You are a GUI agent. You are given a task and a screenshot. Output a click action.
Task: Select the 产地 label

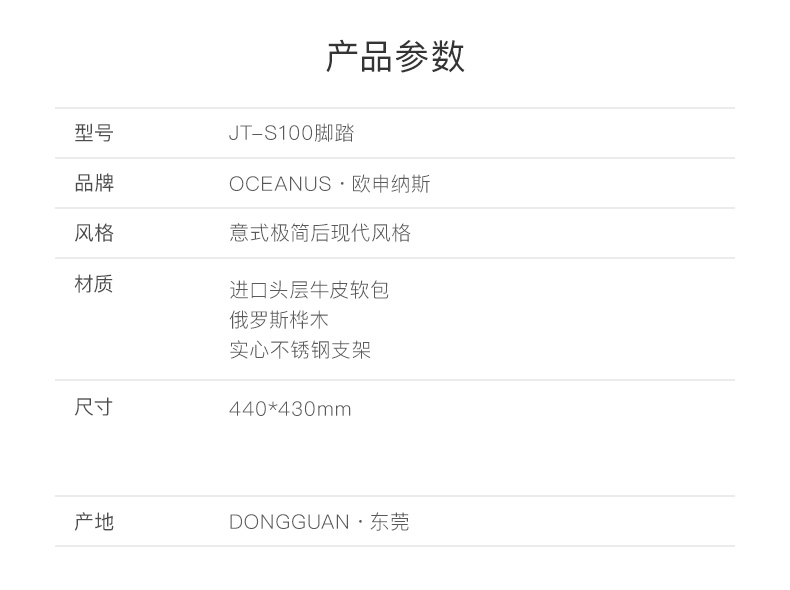pos(94,521)
